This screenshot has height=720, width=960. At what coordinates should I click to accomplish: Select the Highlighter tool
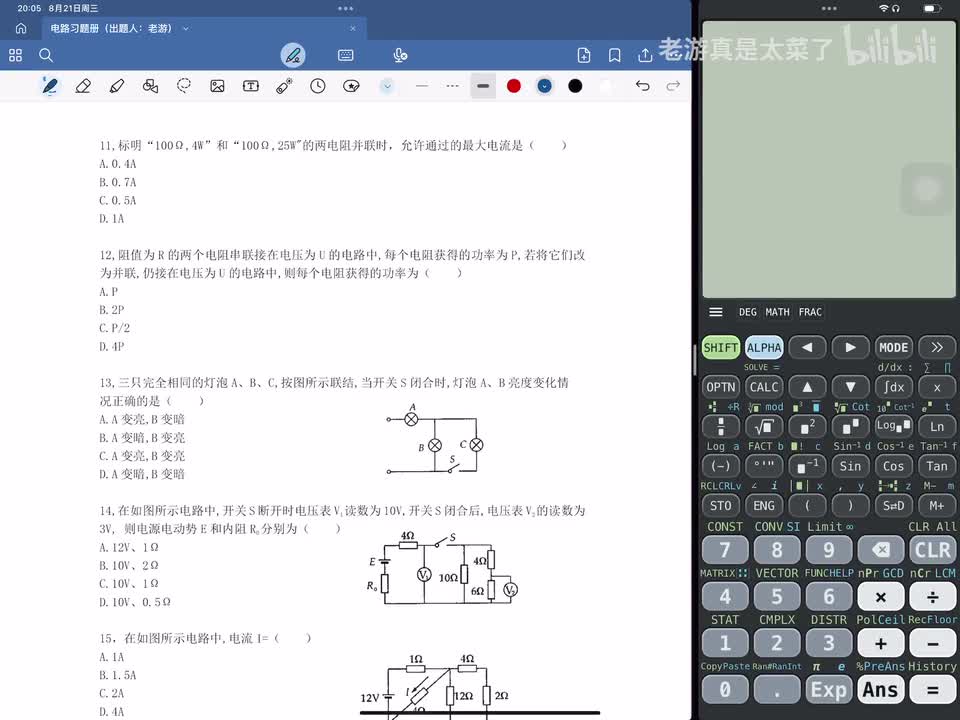coord(116,86)
